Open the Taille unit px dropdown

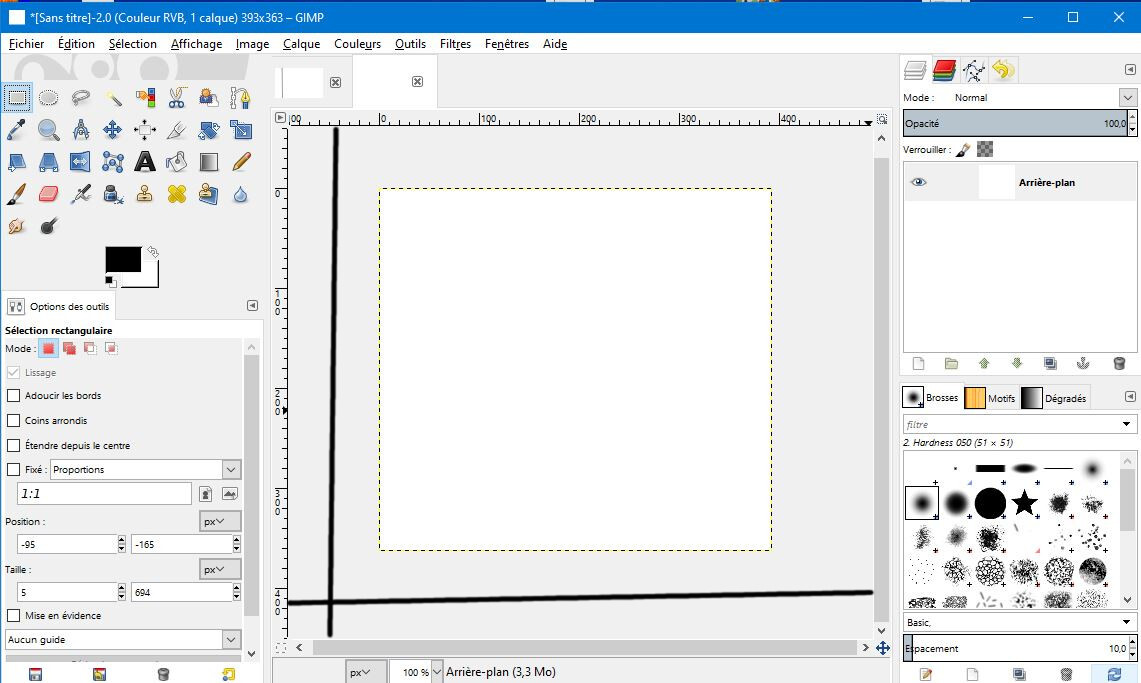(x=220, y=570)
